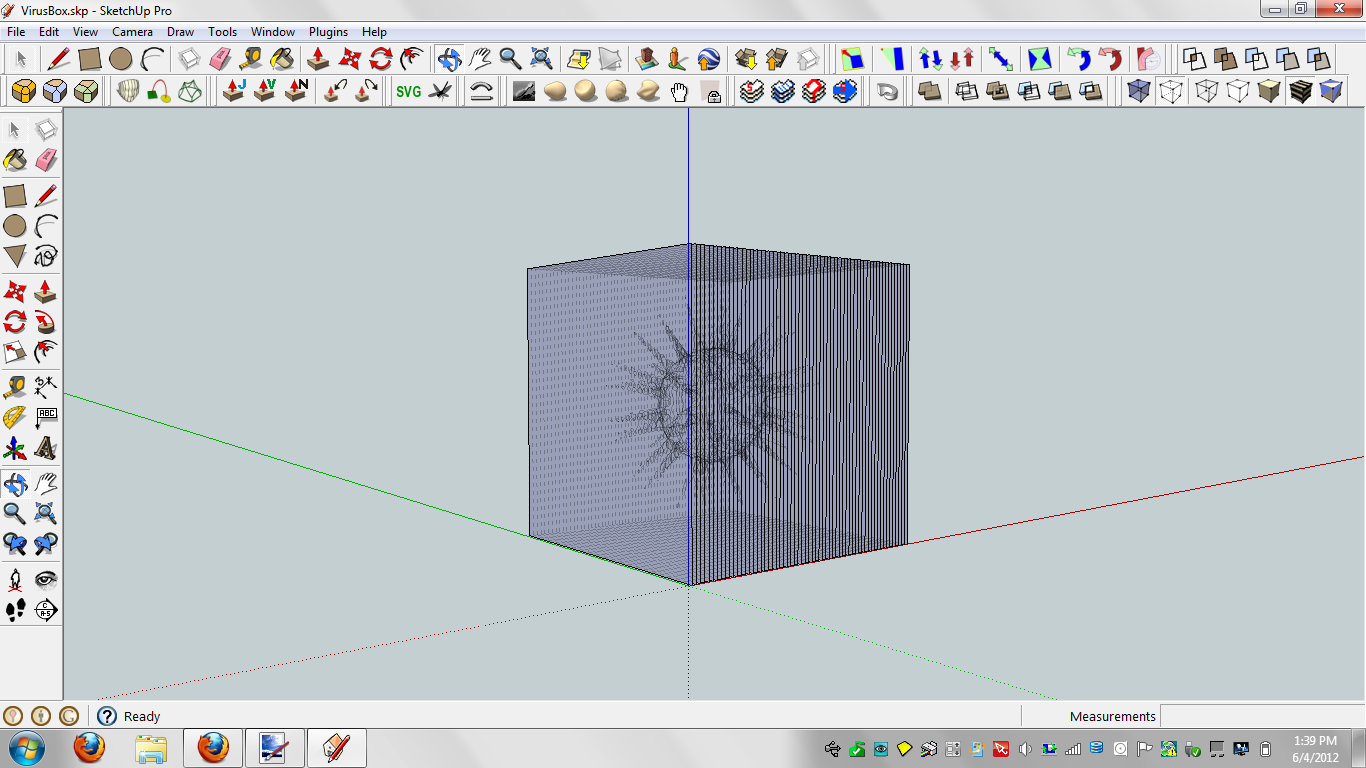The width and height of the screenshot is (1366, 768).
Task: Switch to Shaded face style
Action: [x=1269, y=92]
